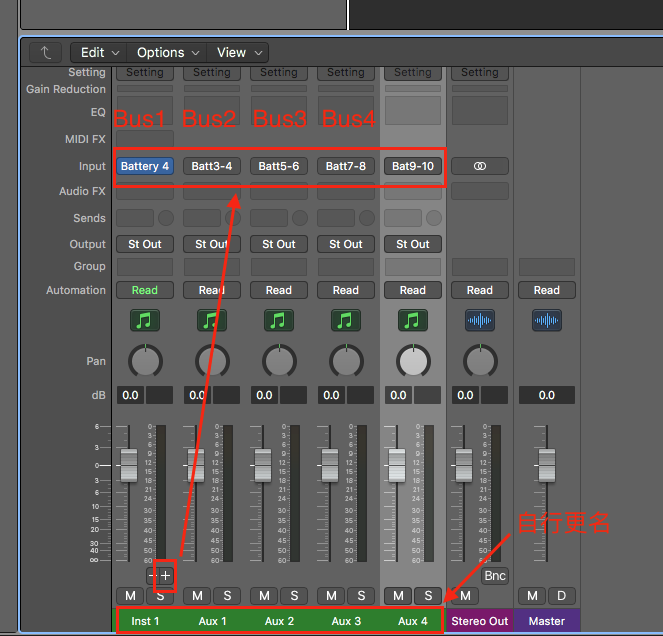Select the Master channel name label
Screen dimensions: 663x636
[547, 621]
